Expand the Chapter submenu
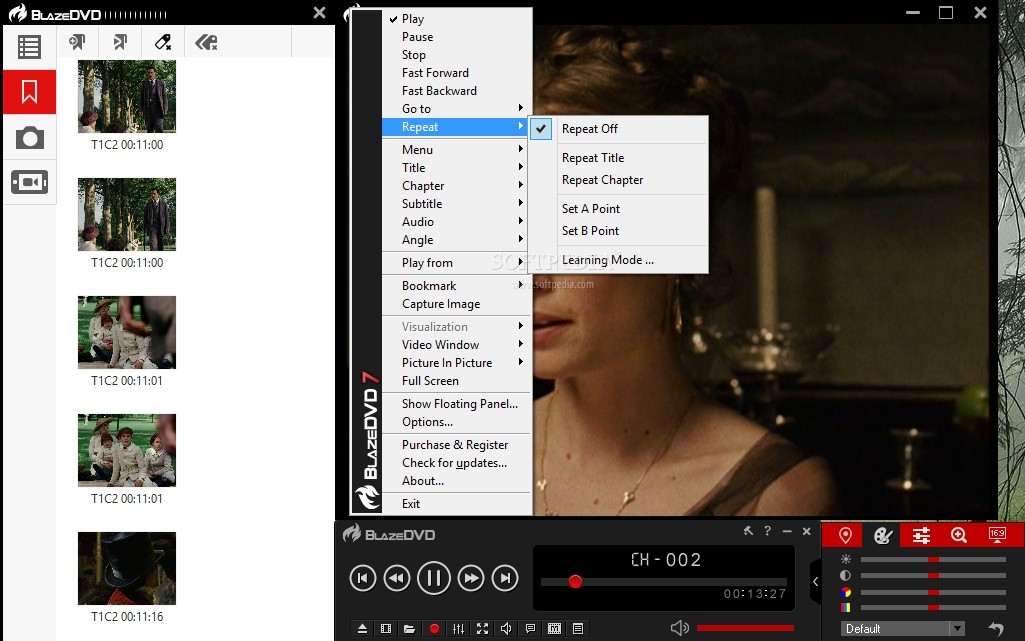Image resolution: width=1025 pixels, height=641 pixels. 456,186
